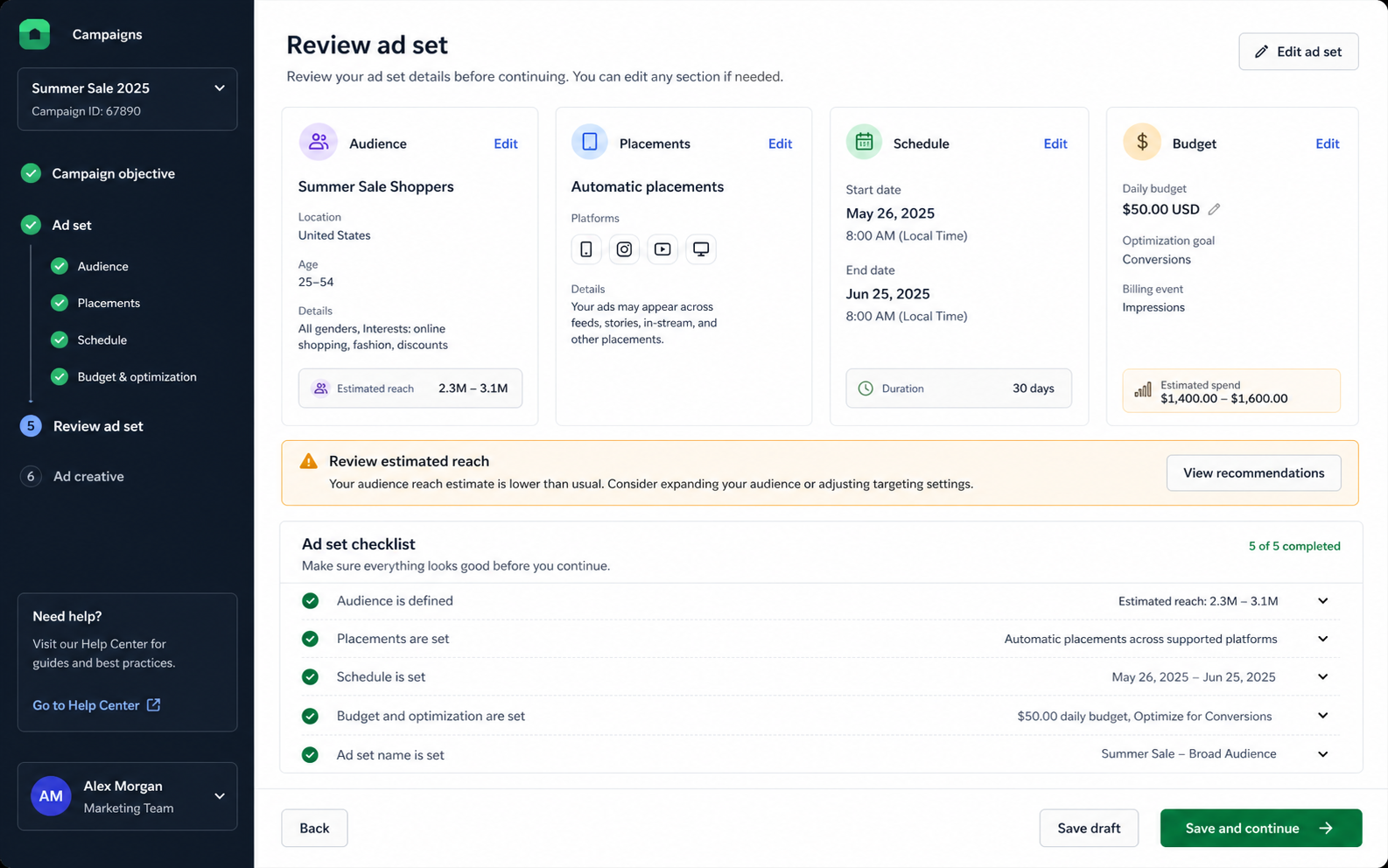Click Campaigns title in sidebar
Screen dimensions: 1388x868
[107, 34]
